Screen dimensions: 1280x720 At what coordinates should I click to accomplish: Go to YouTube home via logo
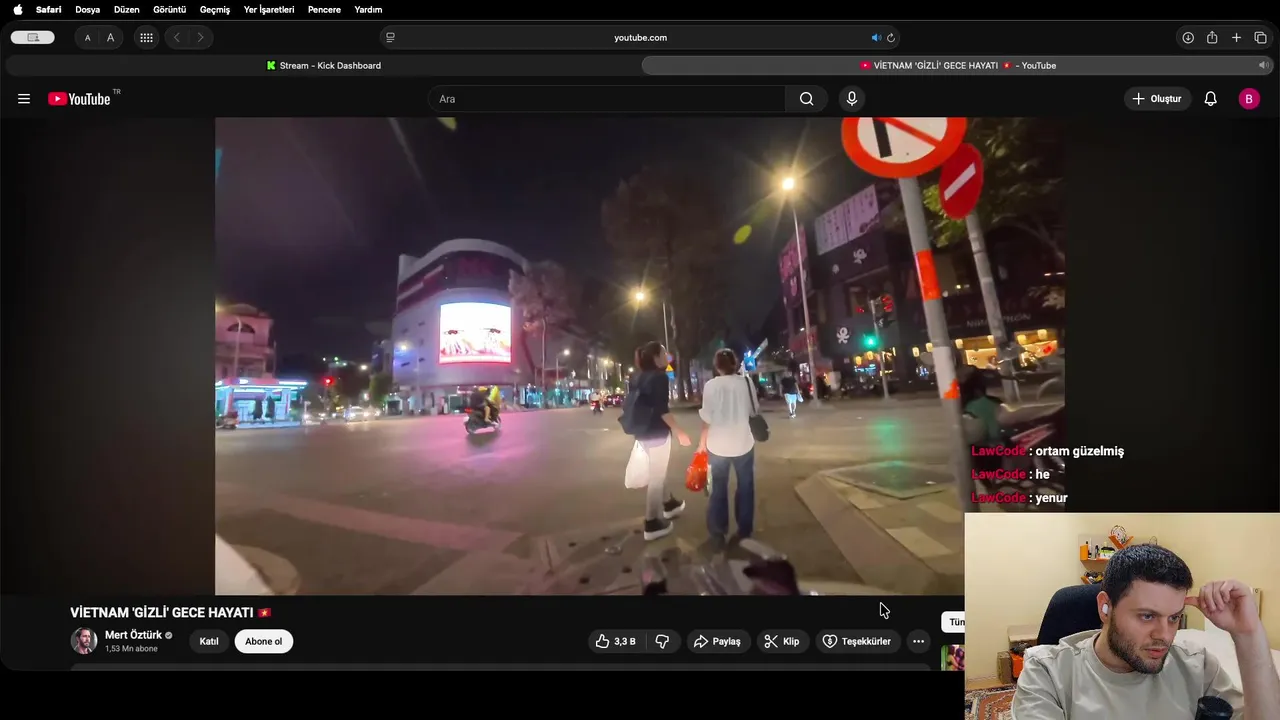[79, 99]
